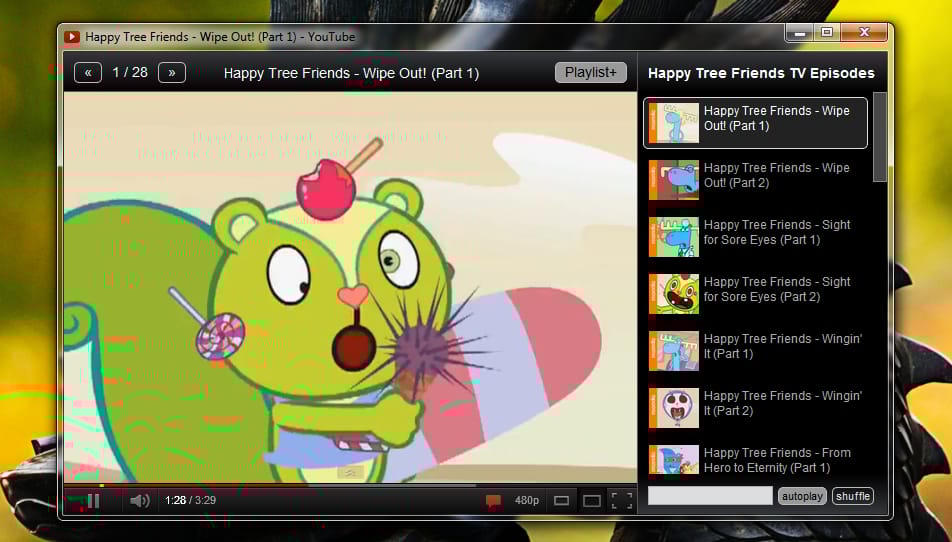Select 'Wingin' It (Part 2)' title text
Image resolution: width=952 pixels, height=542 pixels.
pos(783,404)
